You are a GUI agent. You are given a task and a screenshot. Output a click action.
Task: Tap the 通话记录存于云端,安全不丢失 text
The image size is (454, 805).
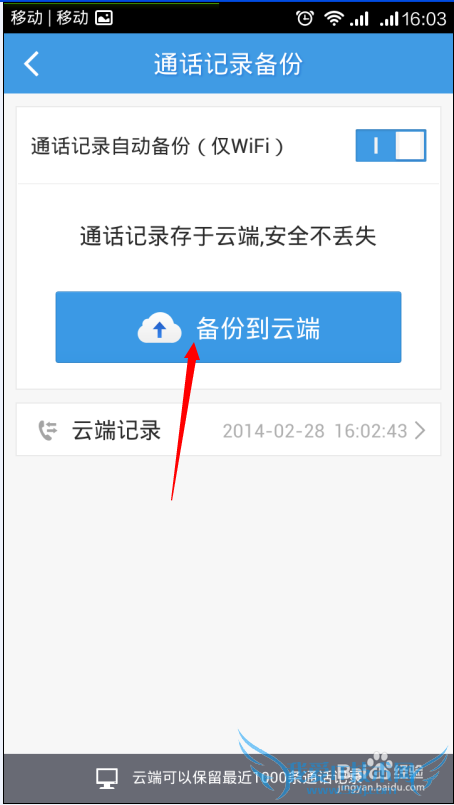tap(228, 237)
